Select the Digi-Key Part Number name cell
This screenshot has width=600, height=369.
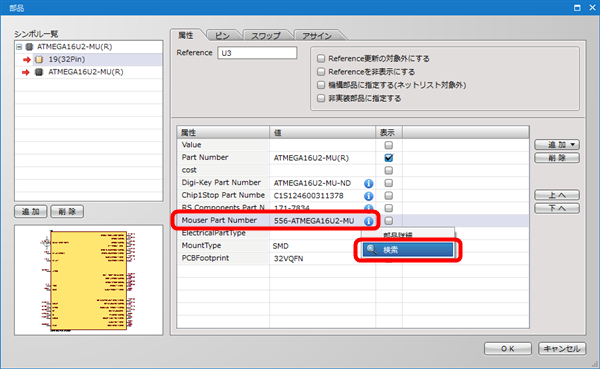pos(223,183)
